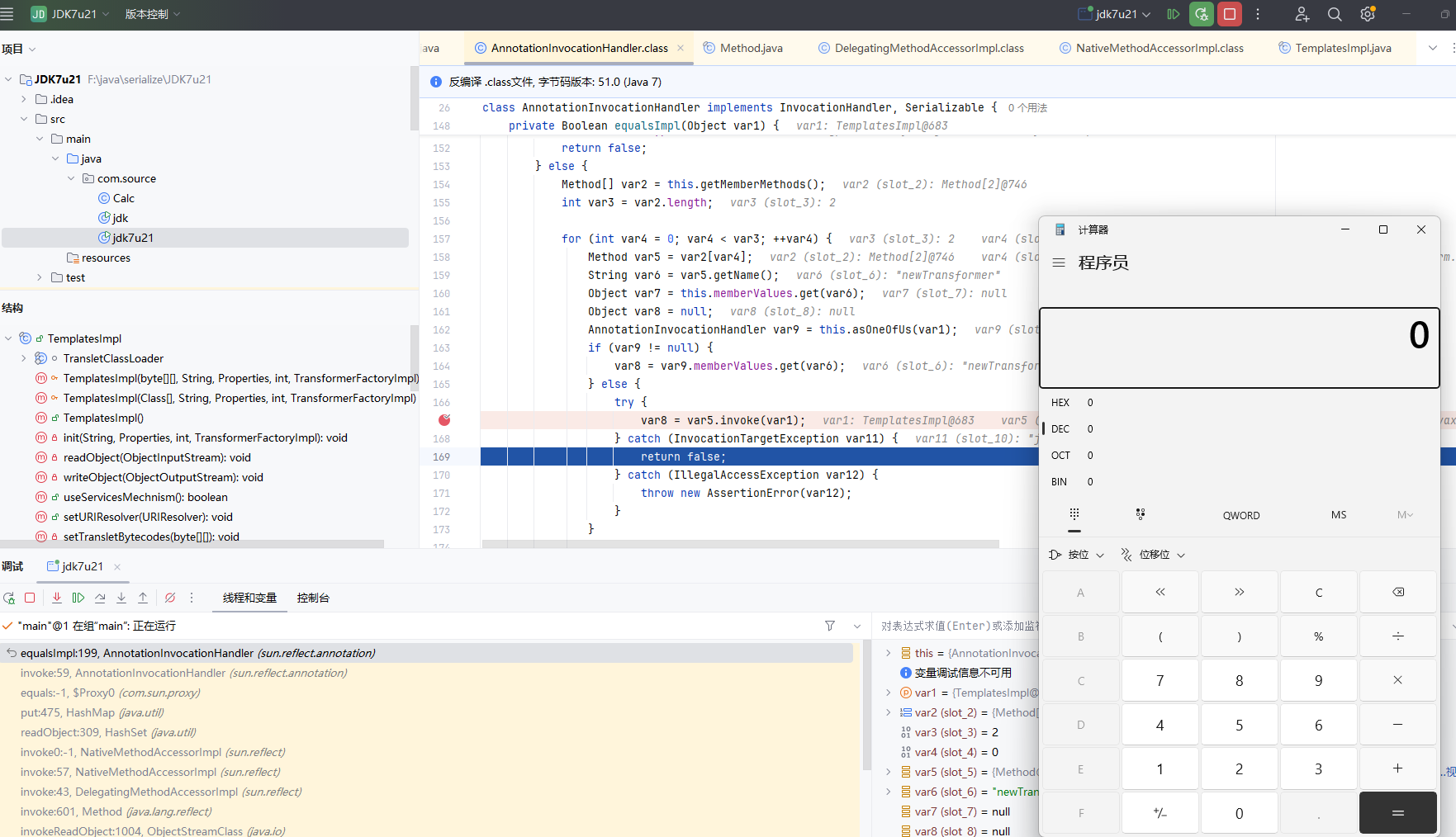This screenshot has width=1456, height=837.
Task: Expand the test folder in project tree
Action: point(40,277)
